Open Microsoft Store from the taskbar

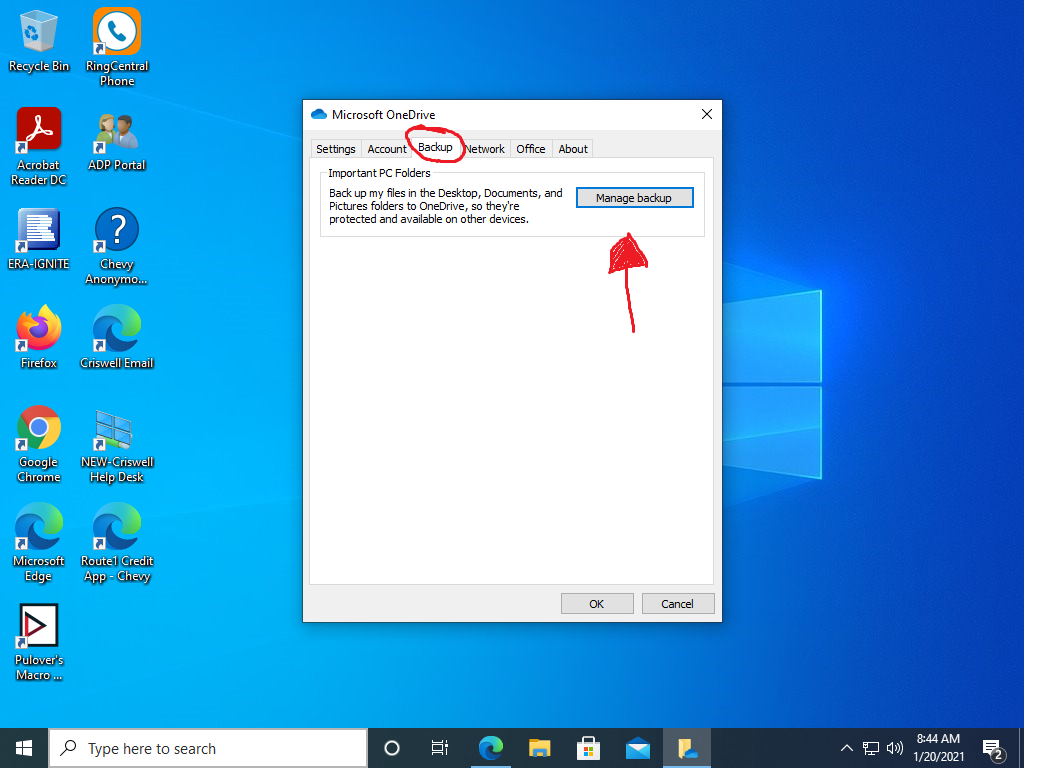pos(588,749)
